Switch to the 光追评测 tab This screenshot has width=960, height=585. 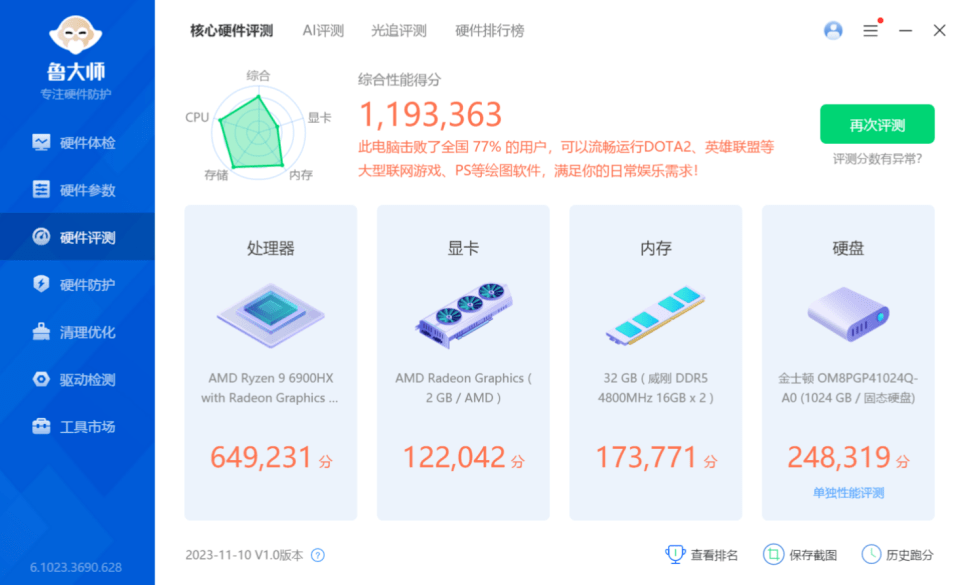coord(400,30)
